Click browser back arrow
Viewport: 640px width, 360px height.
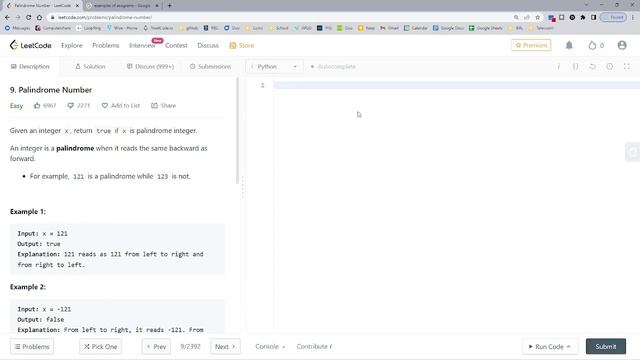point(7,17)
